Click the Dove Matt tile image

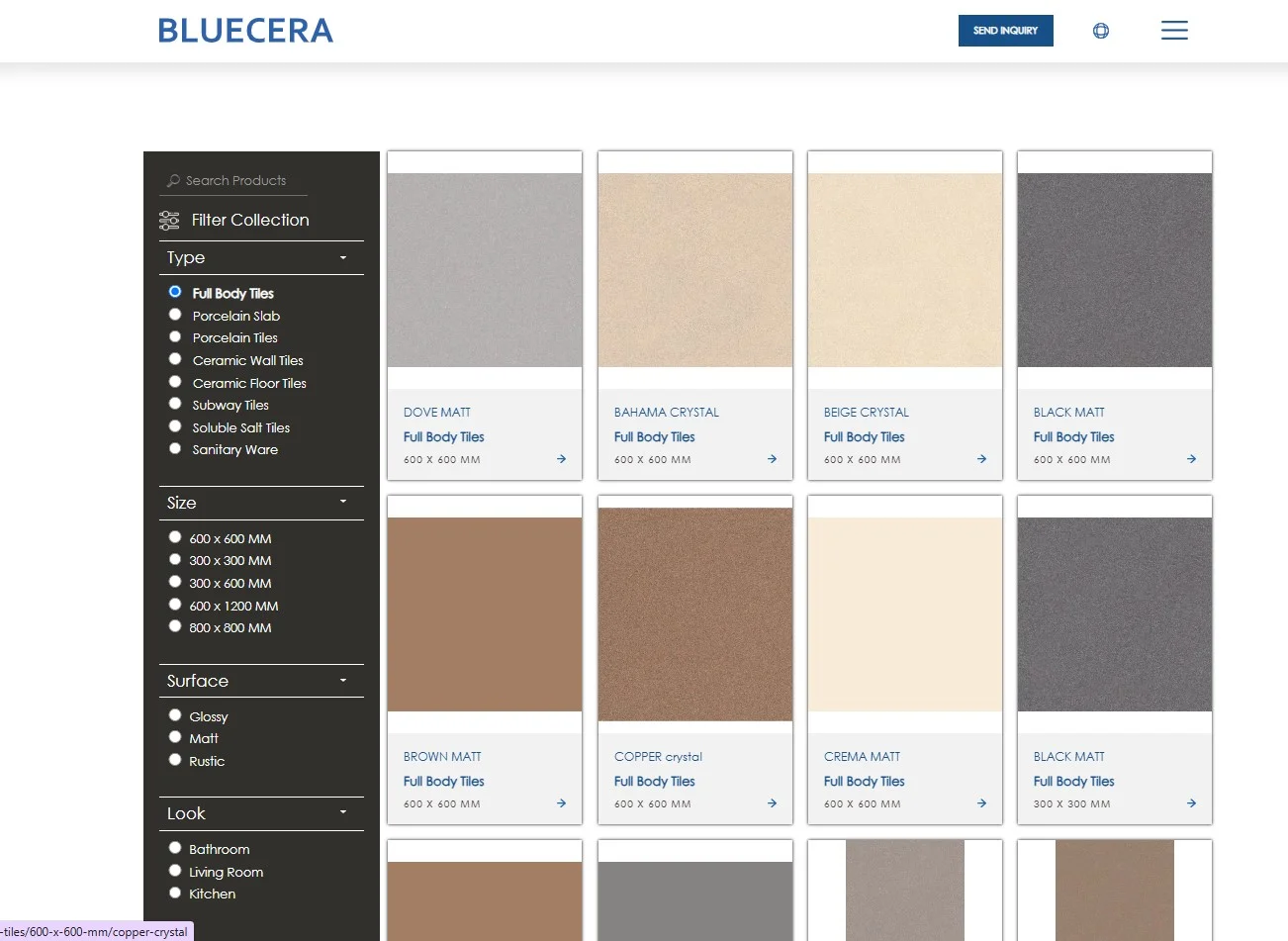point(485,270)
